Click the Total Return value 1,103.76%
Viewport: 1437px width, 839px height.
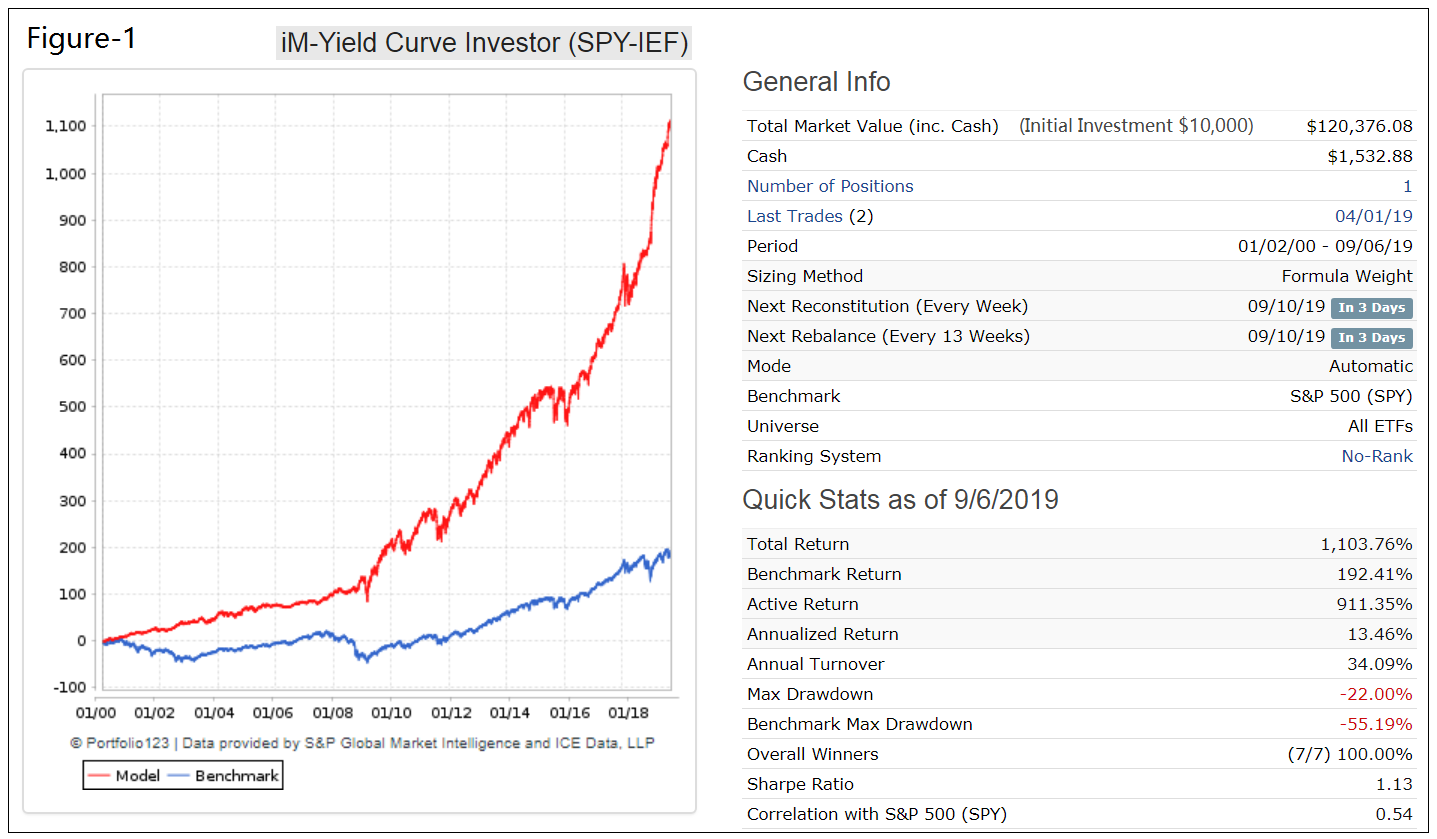click(1366, 544)
